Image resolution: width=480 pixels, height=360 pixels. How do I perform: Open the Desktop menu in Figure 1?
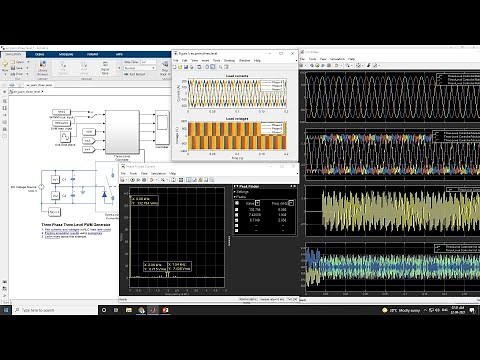[x=229, y=61]
